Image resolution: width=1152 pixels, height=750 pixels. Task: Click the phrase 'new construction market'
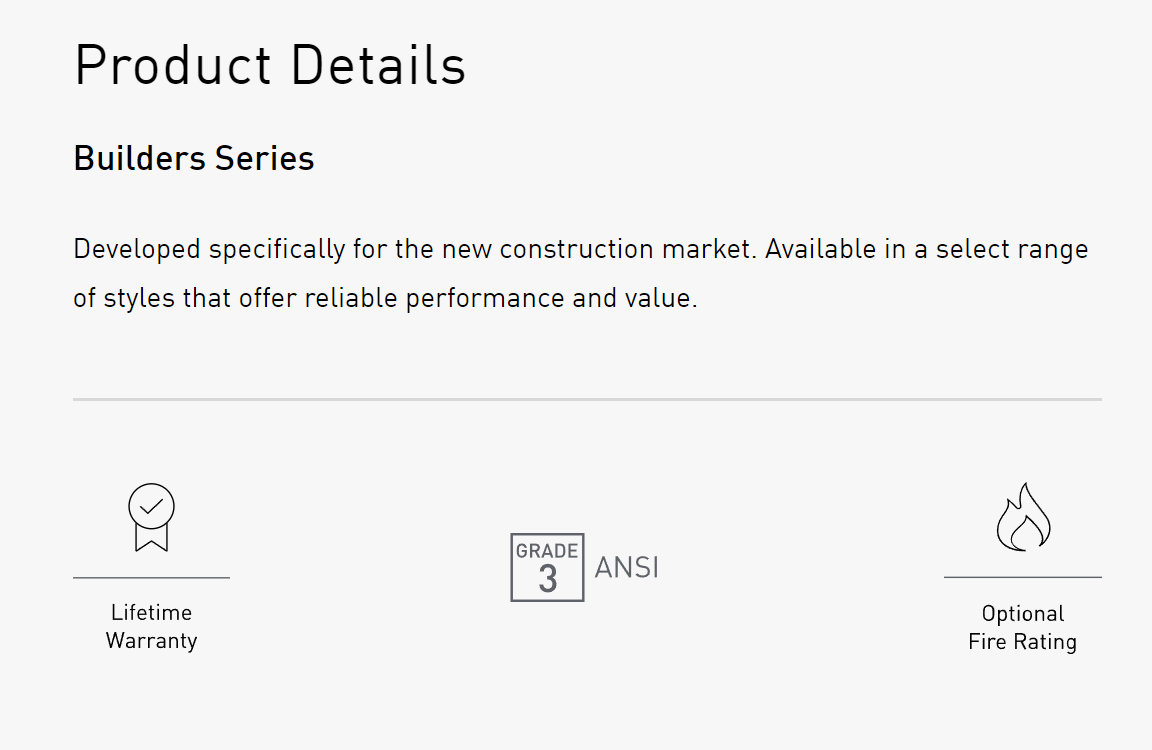[598, 249]
